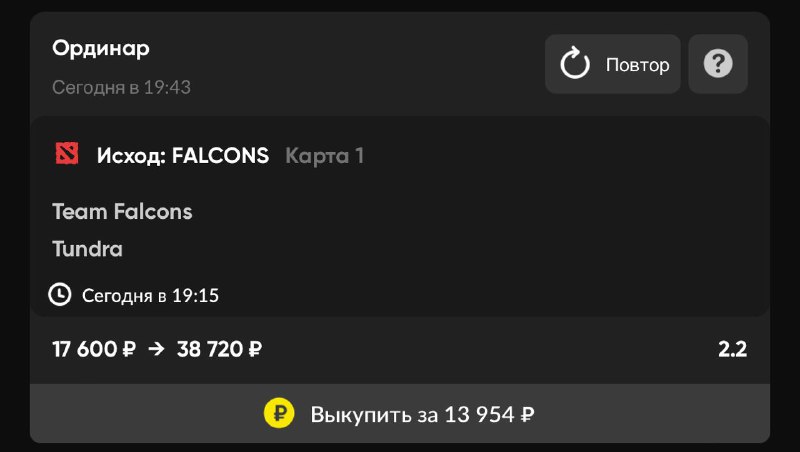Select the Team Falcons team name
Image resolution: width=800 pixels, height=452 pixels.
[122, 211]
